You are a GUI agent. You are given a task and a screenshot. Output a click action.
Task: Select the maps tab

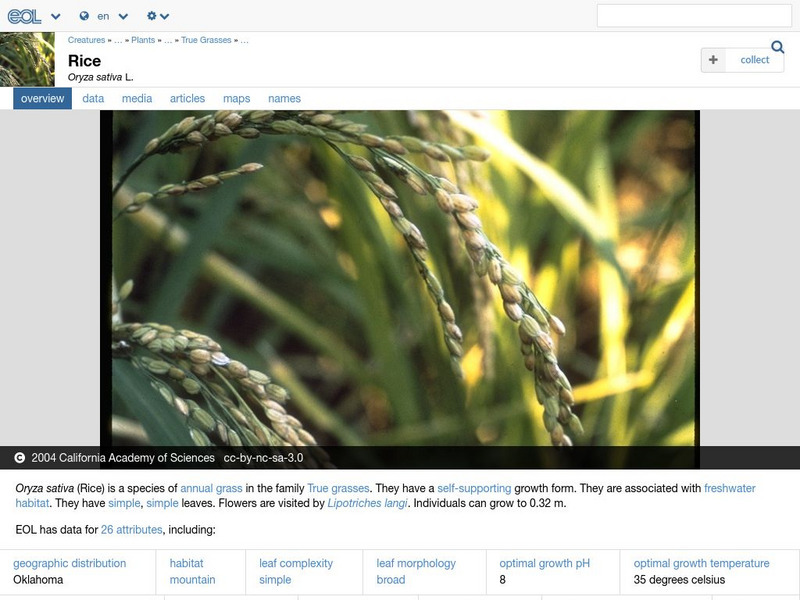point(236,98)
